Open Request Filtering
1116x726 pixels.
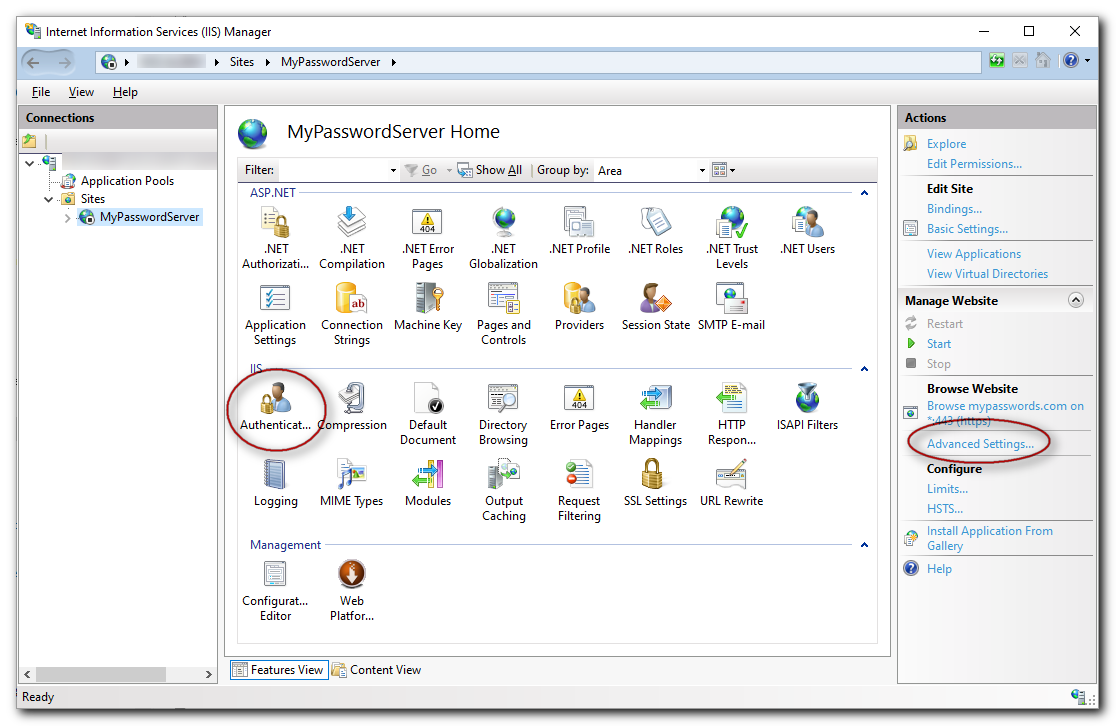(579, 490)
